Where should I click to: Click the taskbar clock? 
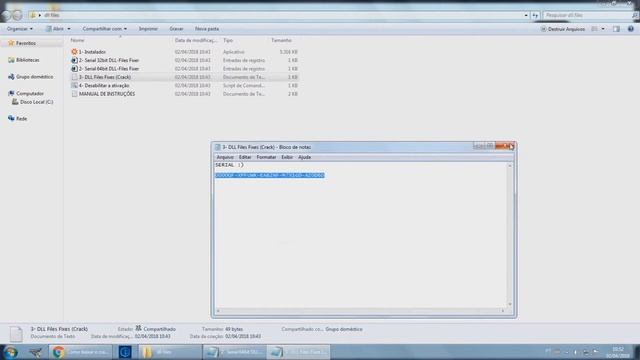pyautogui.click(x=618, y=352)
